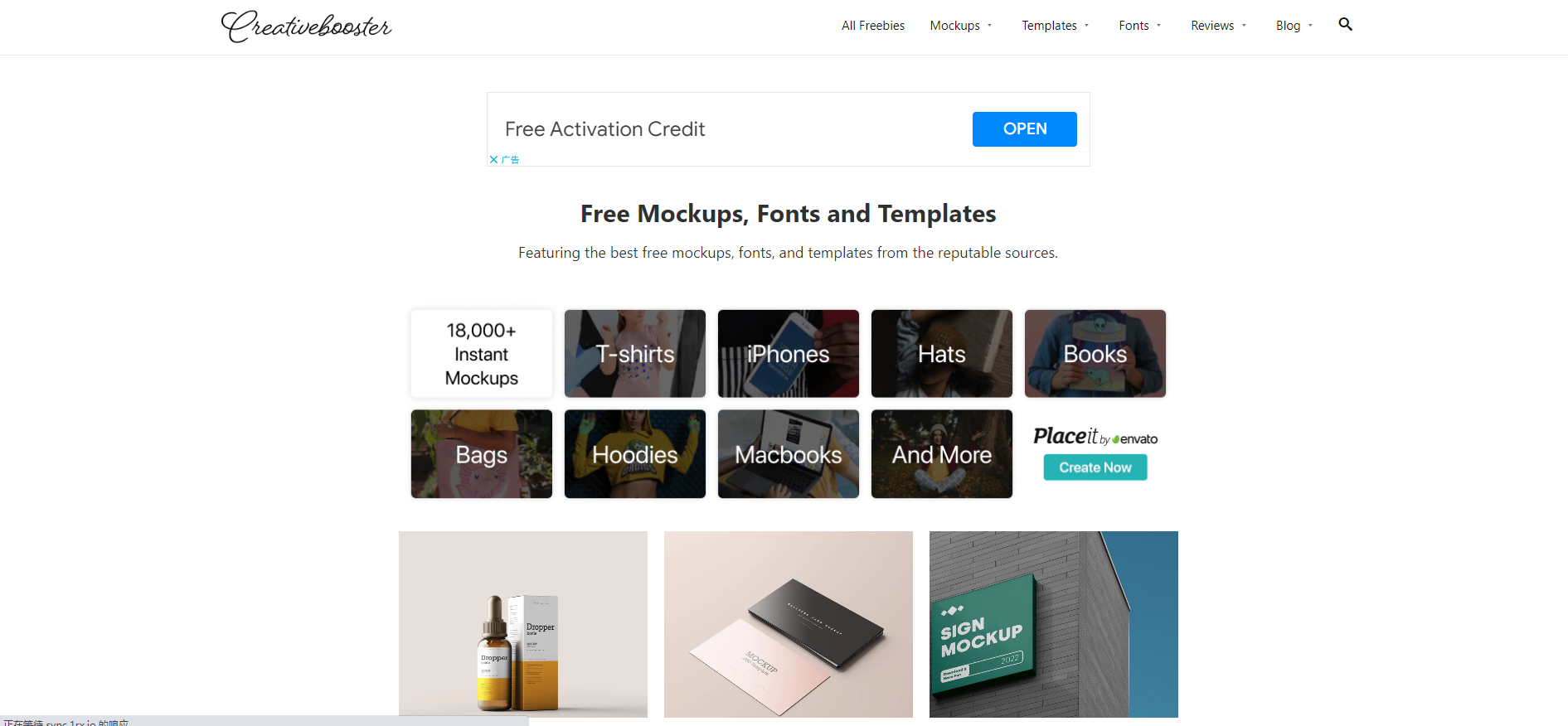Expand the Templates dropdown menu
The width and height of the screenshot is (1568, 726).
[x=1055, y=26]
